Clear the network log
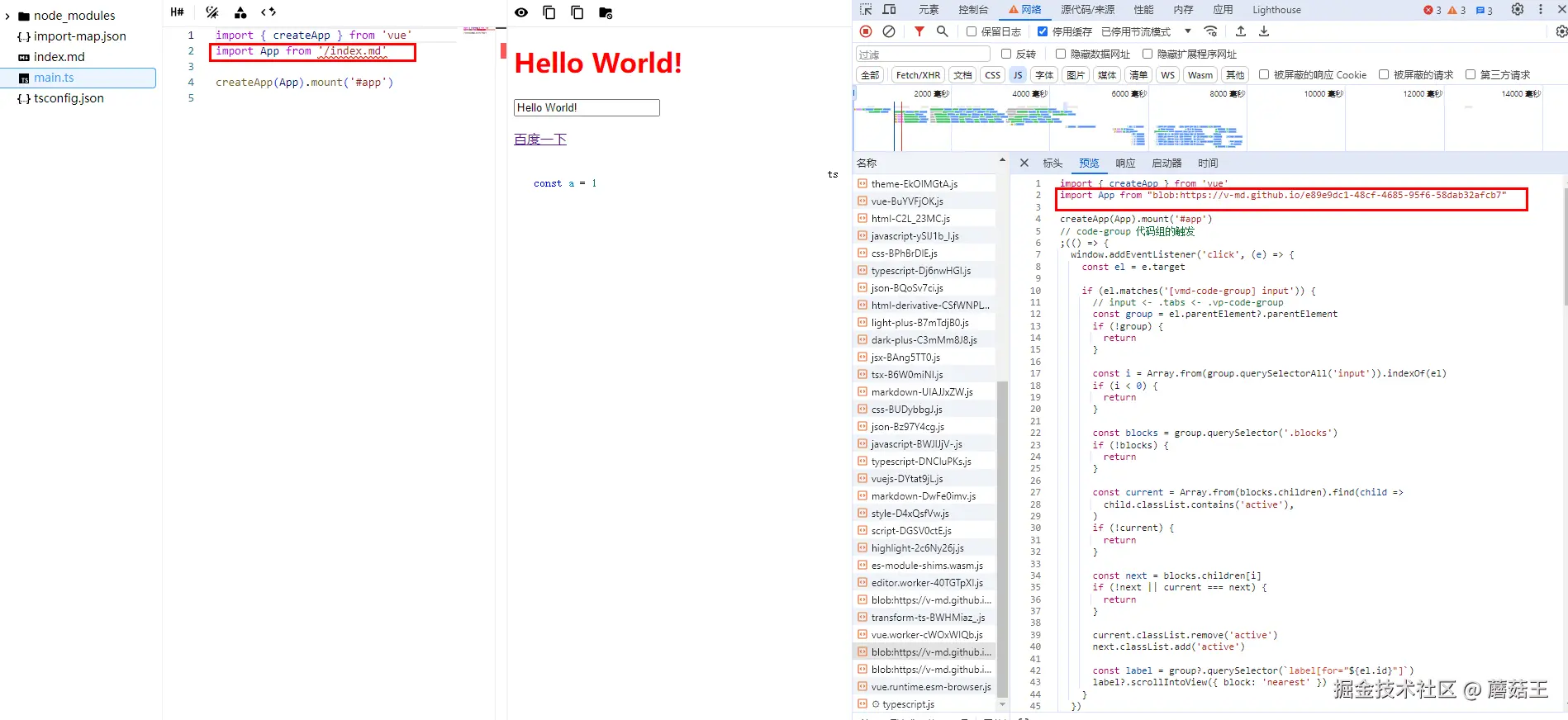This screenshot has height=720, width=1568. pyautogui.click(x=889, y=31)
